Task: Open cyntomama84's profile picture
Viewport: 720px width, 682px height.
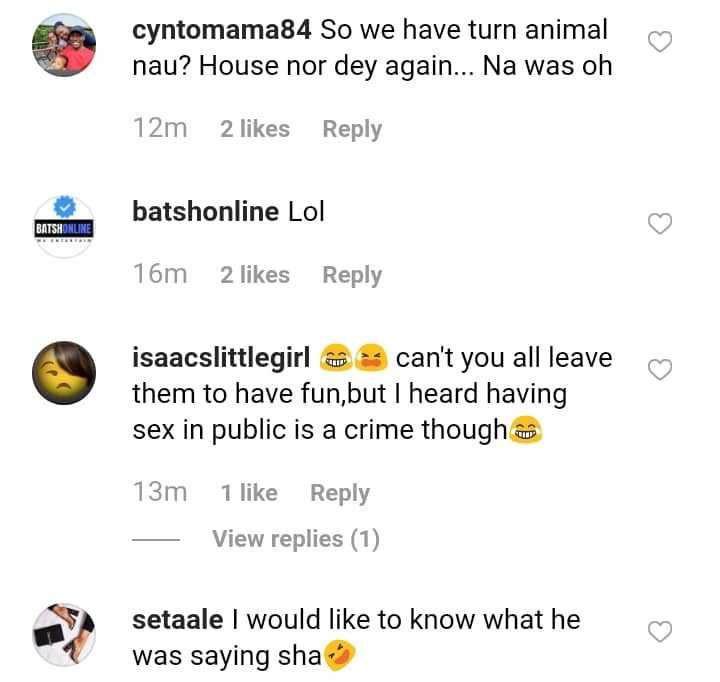Action: point(64,46)
